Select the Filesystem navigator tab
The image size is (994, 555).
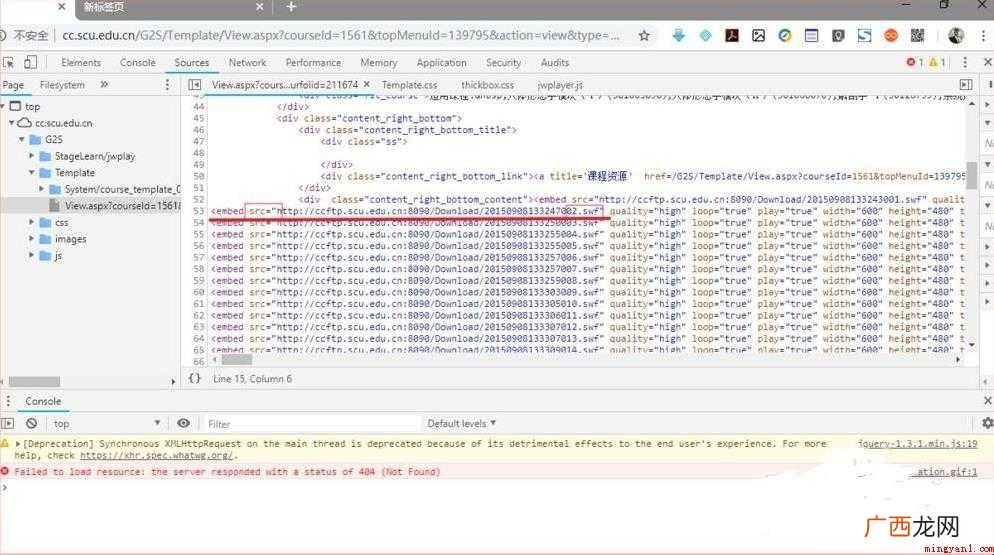pos(62,84)
